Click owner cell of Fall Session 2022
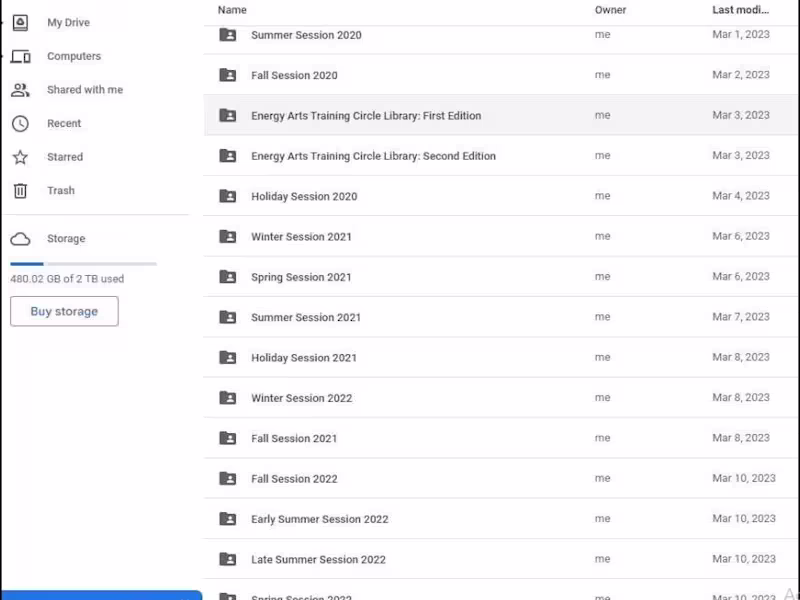Image resolution: width=800 pixels, height=600 pixels. click(603, 478)
